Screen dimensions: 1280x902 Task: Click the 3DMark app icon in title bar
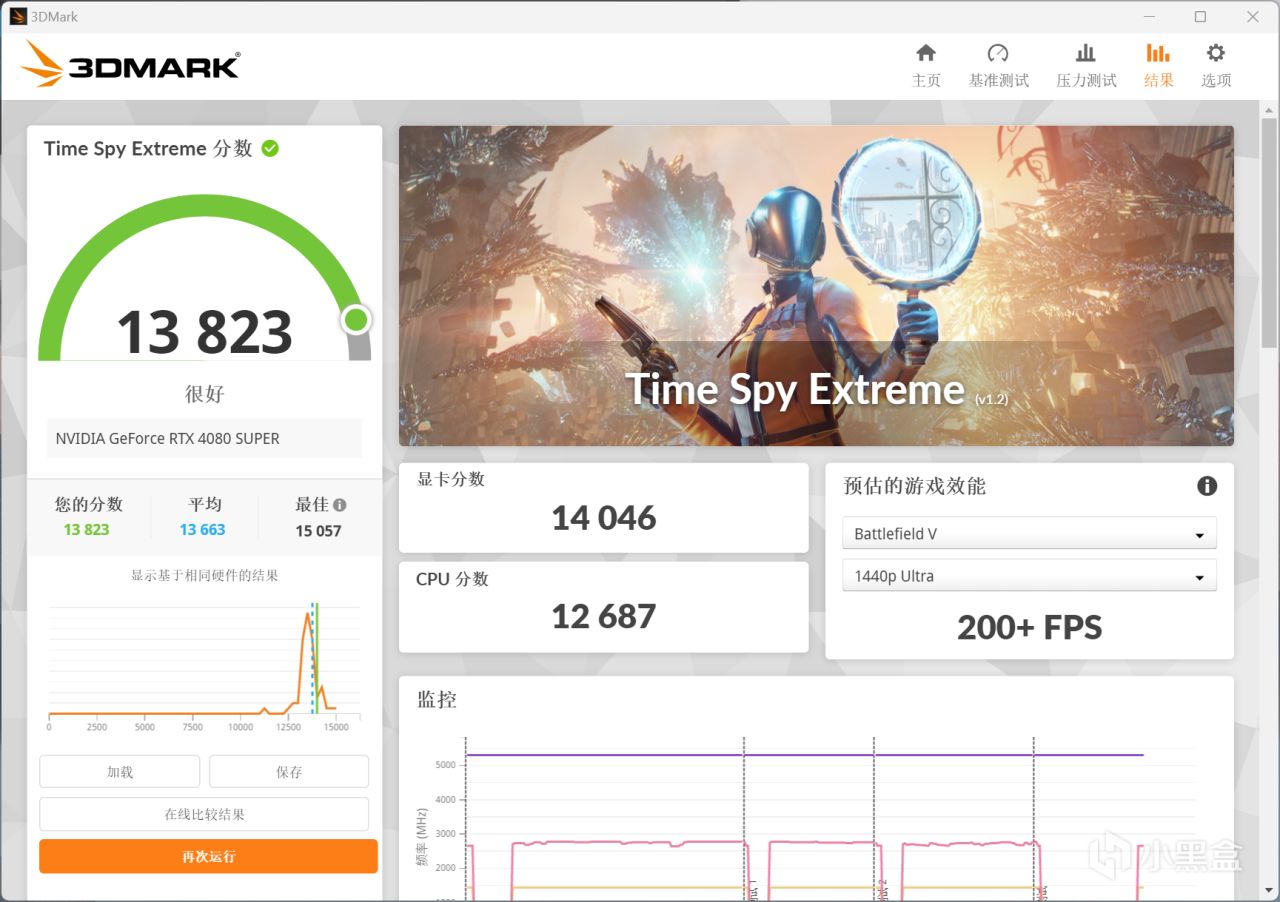(x=18, y=16)
